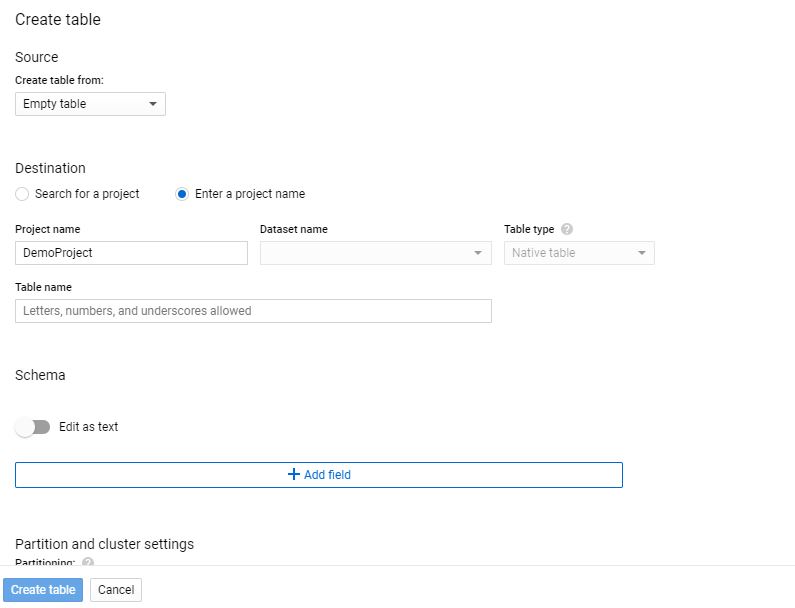Open the 'Create table from' Empty table dropdown
Image resolution: width=795 pixels, height=608 pixels.
pos(90,104)
